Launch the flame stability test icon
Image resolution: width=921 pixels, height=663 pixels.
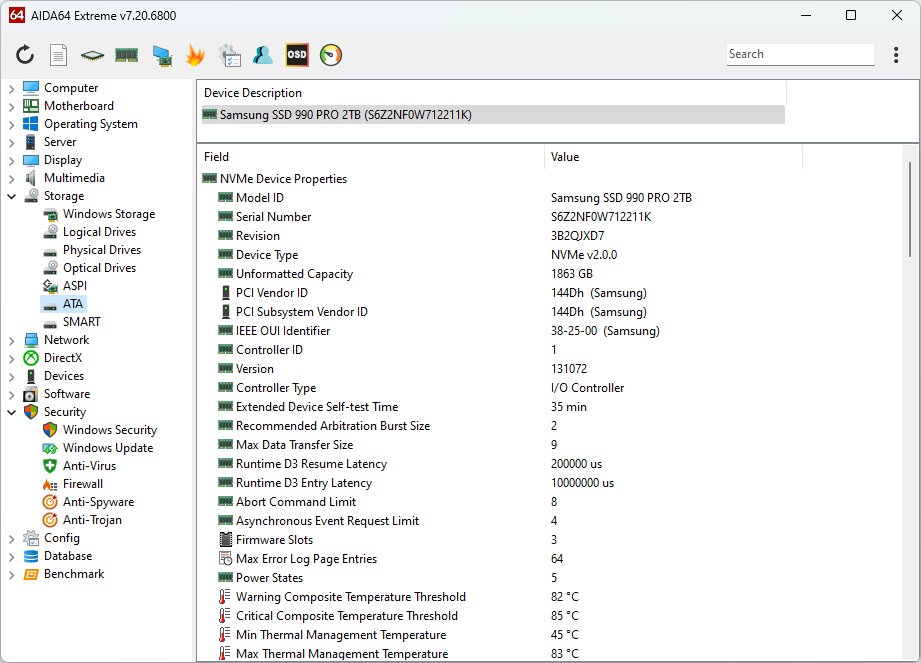pos(195,55)
